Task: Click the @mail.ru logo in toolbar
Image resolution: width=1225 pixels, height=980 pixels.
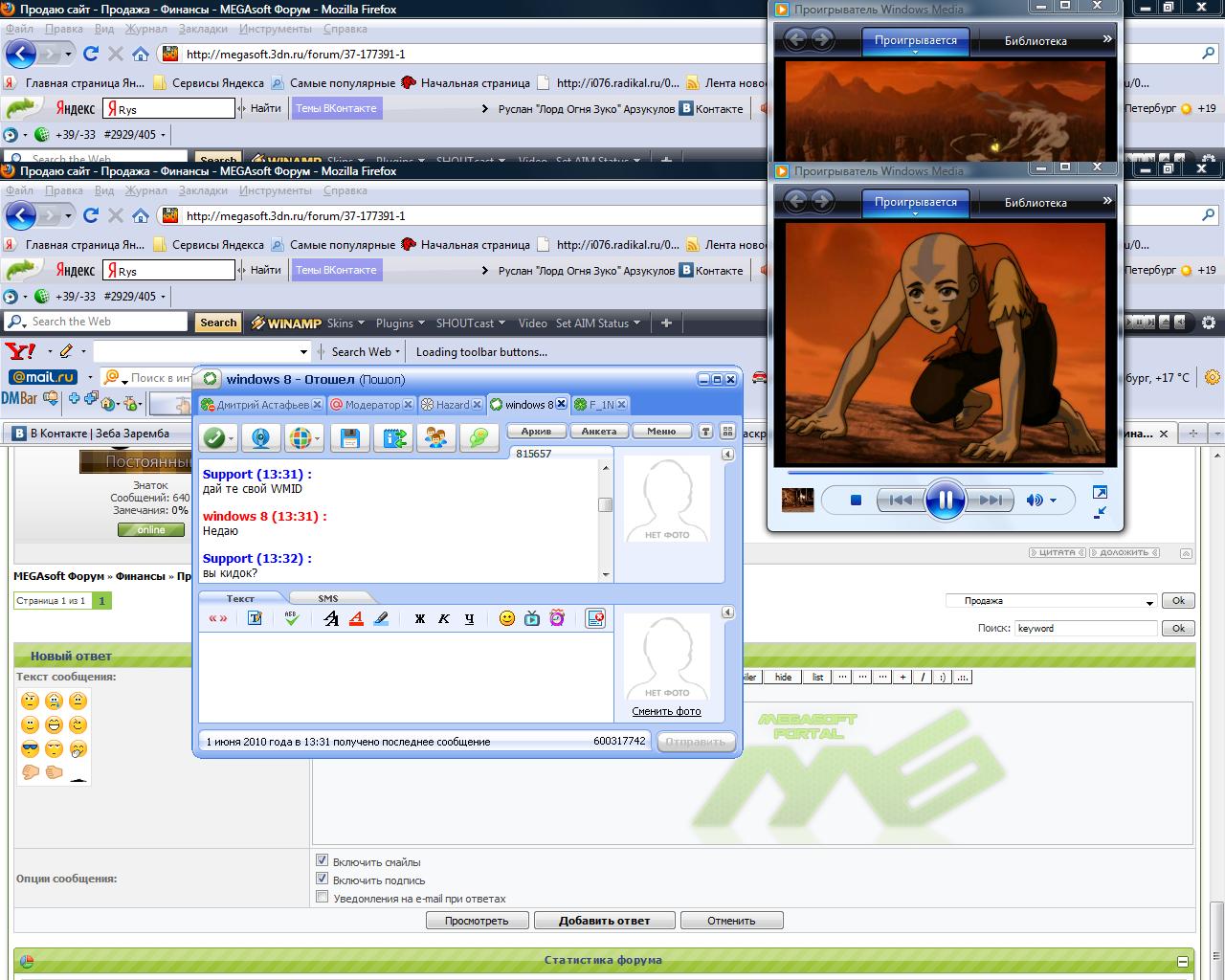Action: click(x=44, y=377)
